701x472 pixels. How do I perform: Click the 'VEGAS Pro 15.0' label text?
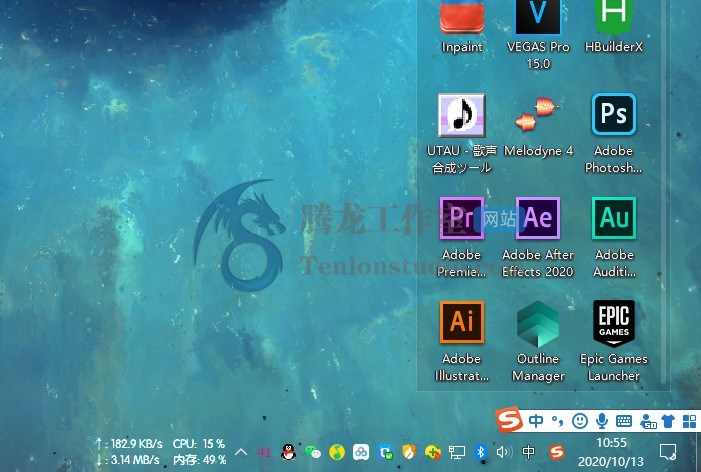click(x=538, y=55)
